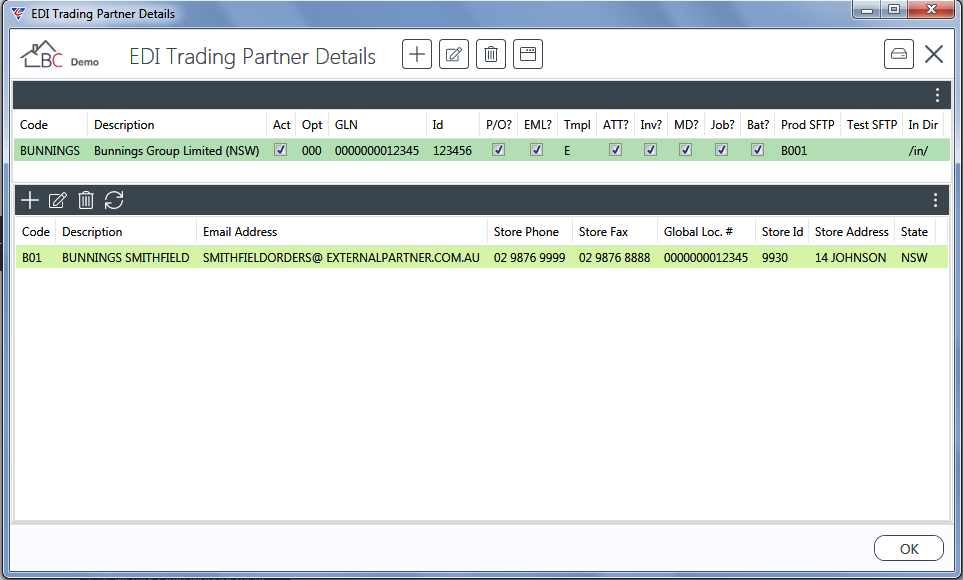Select the Opt value 000
This screenshot has height=580, width=963.
pos(311,151)
